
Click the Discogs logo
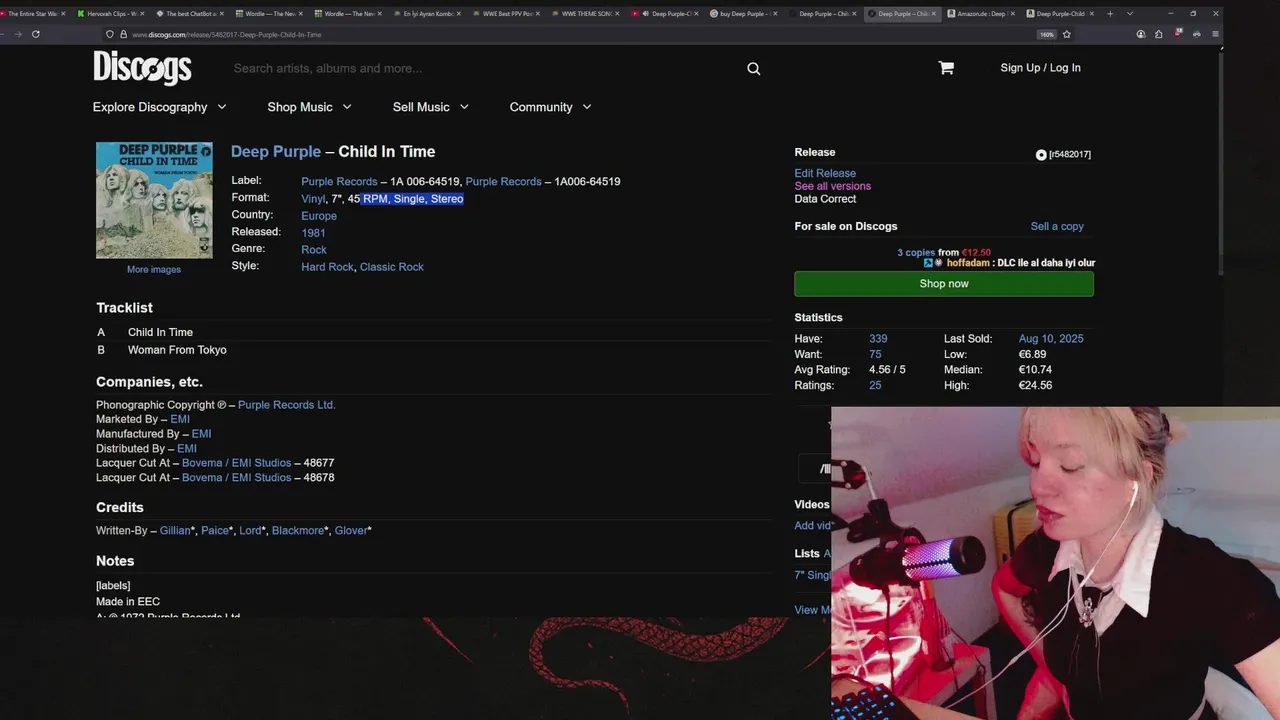pos(142,68)
